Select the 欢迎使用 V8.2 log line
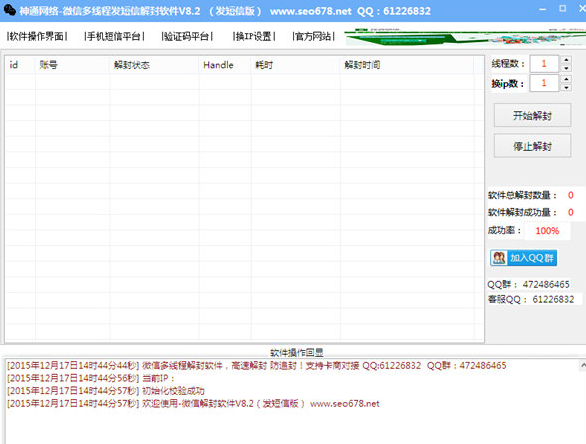586x444 pixels. pyautogui.click(x=193, y=404)
